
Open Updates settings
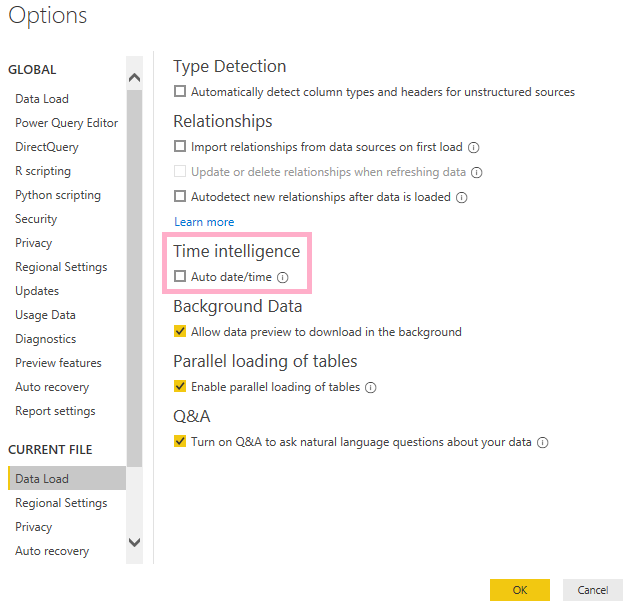[x=37, y=291]
